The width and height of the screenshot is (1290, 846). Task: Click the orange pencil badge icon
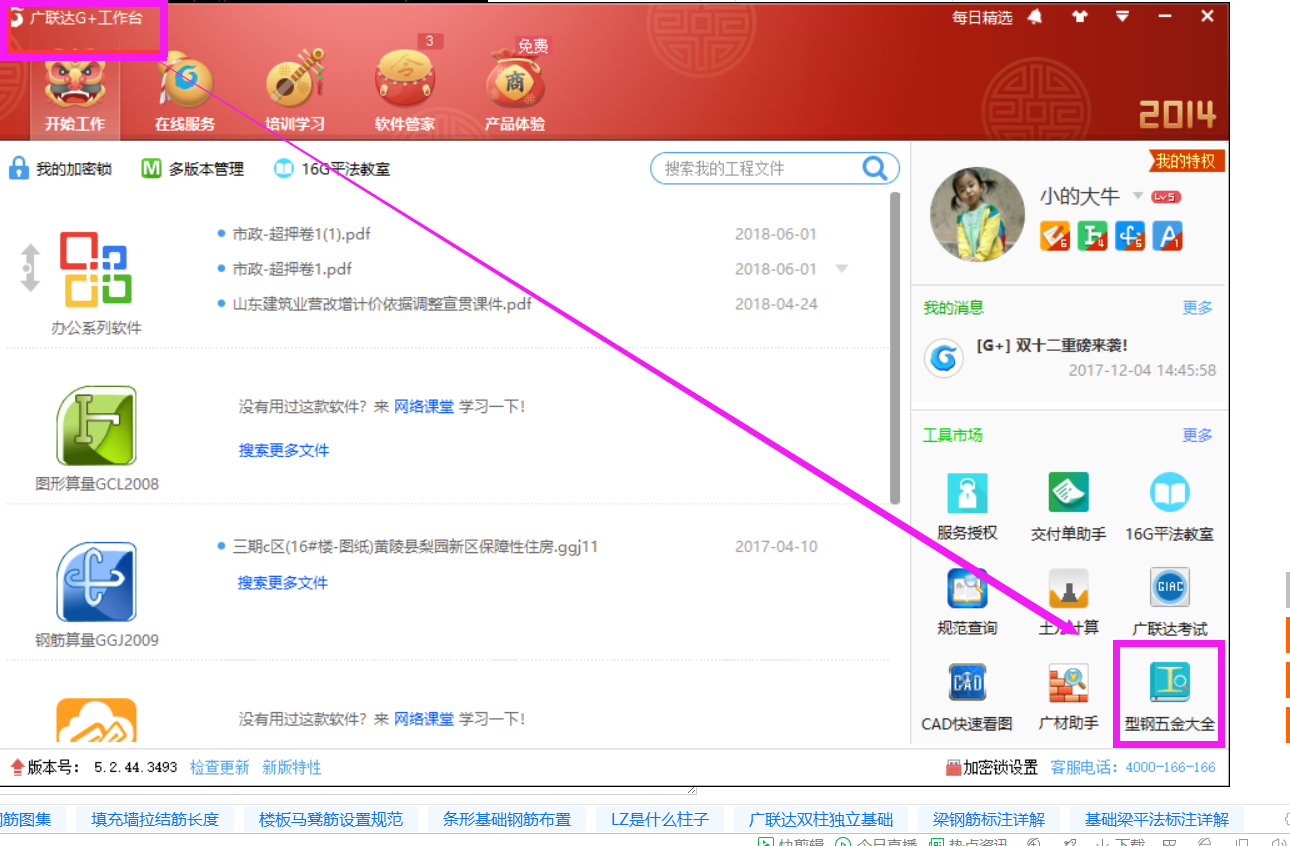(1055, 235)
